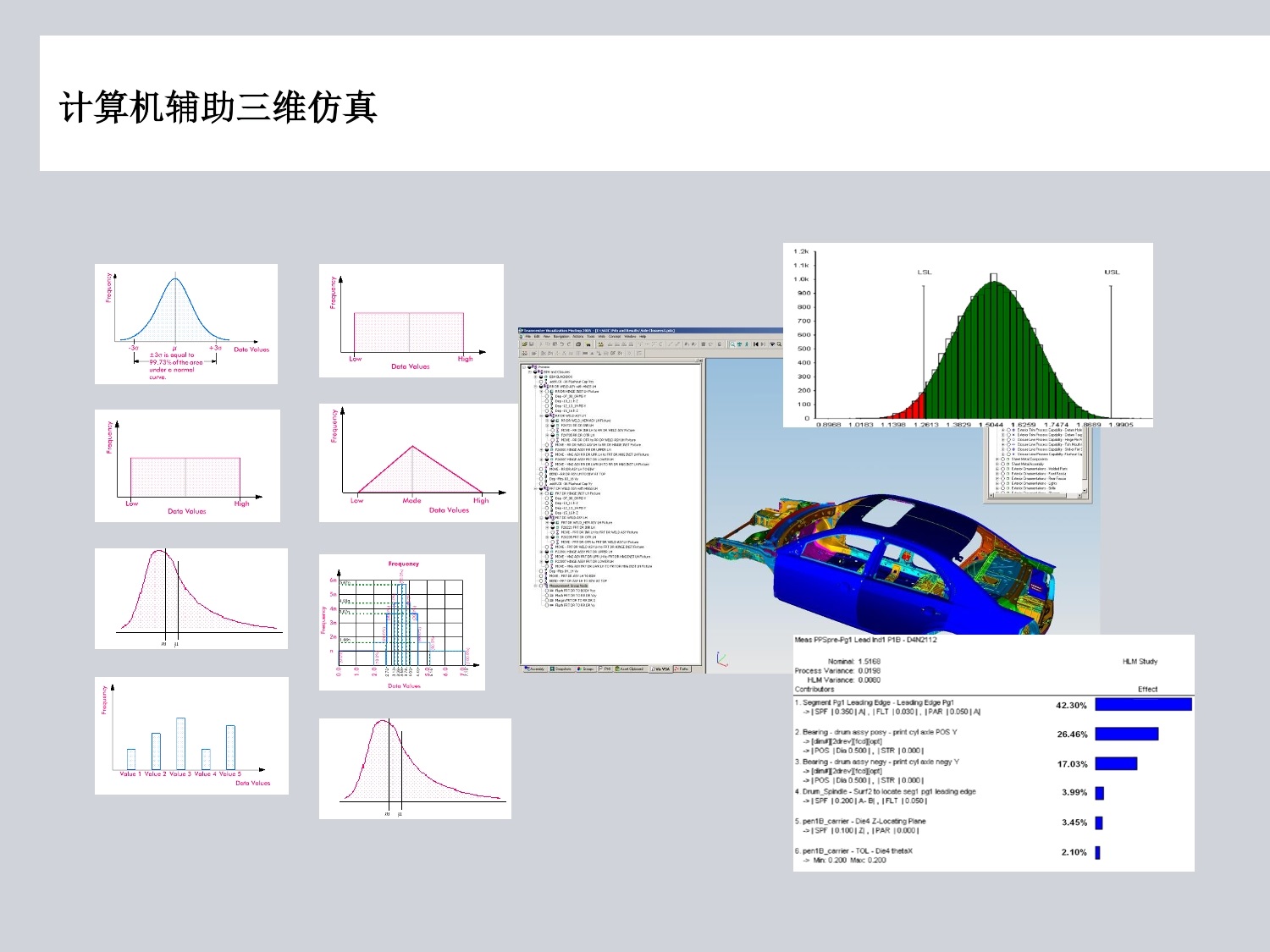This screenshot has width=1270, height=952.
Task: Select Flush FRT DR TO BODY measurement
Action: tap(575, 591)
